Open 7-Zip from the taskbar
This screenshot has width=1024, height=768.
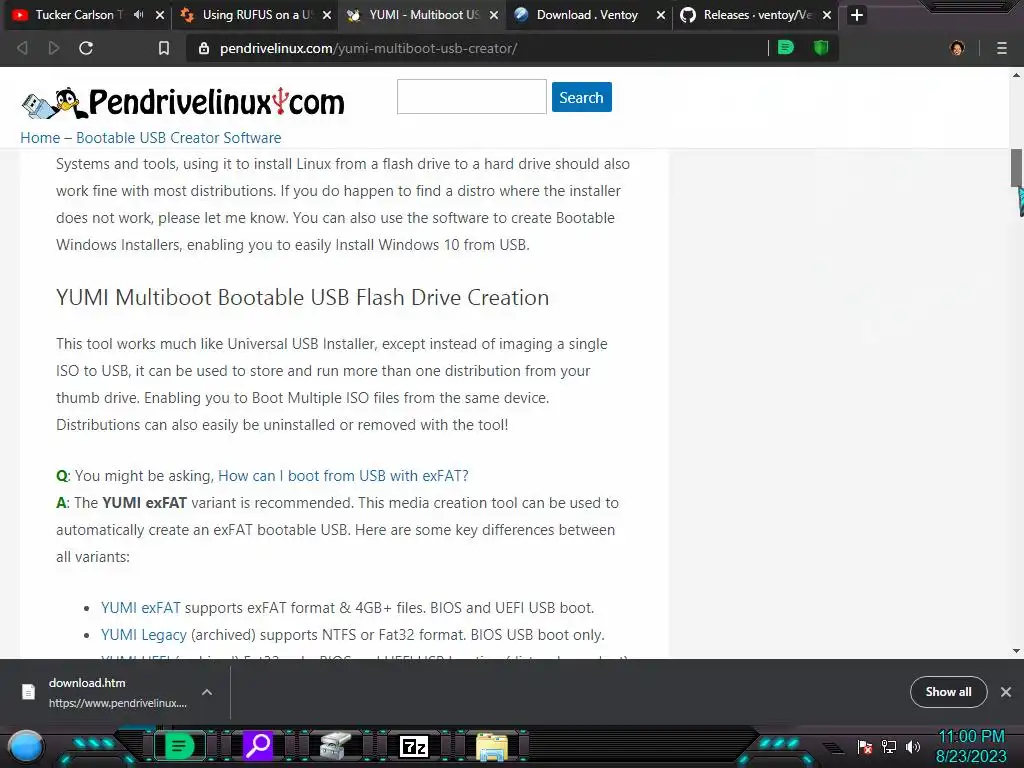pos(413,746)
